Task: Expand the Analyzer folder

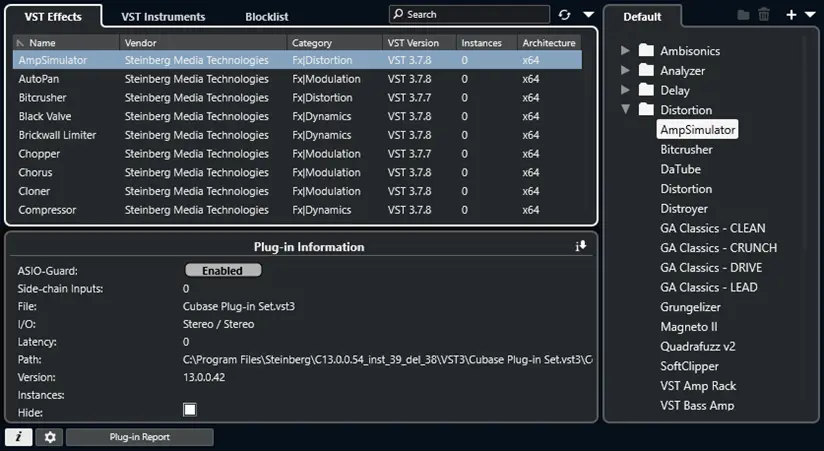Action: 625,70
